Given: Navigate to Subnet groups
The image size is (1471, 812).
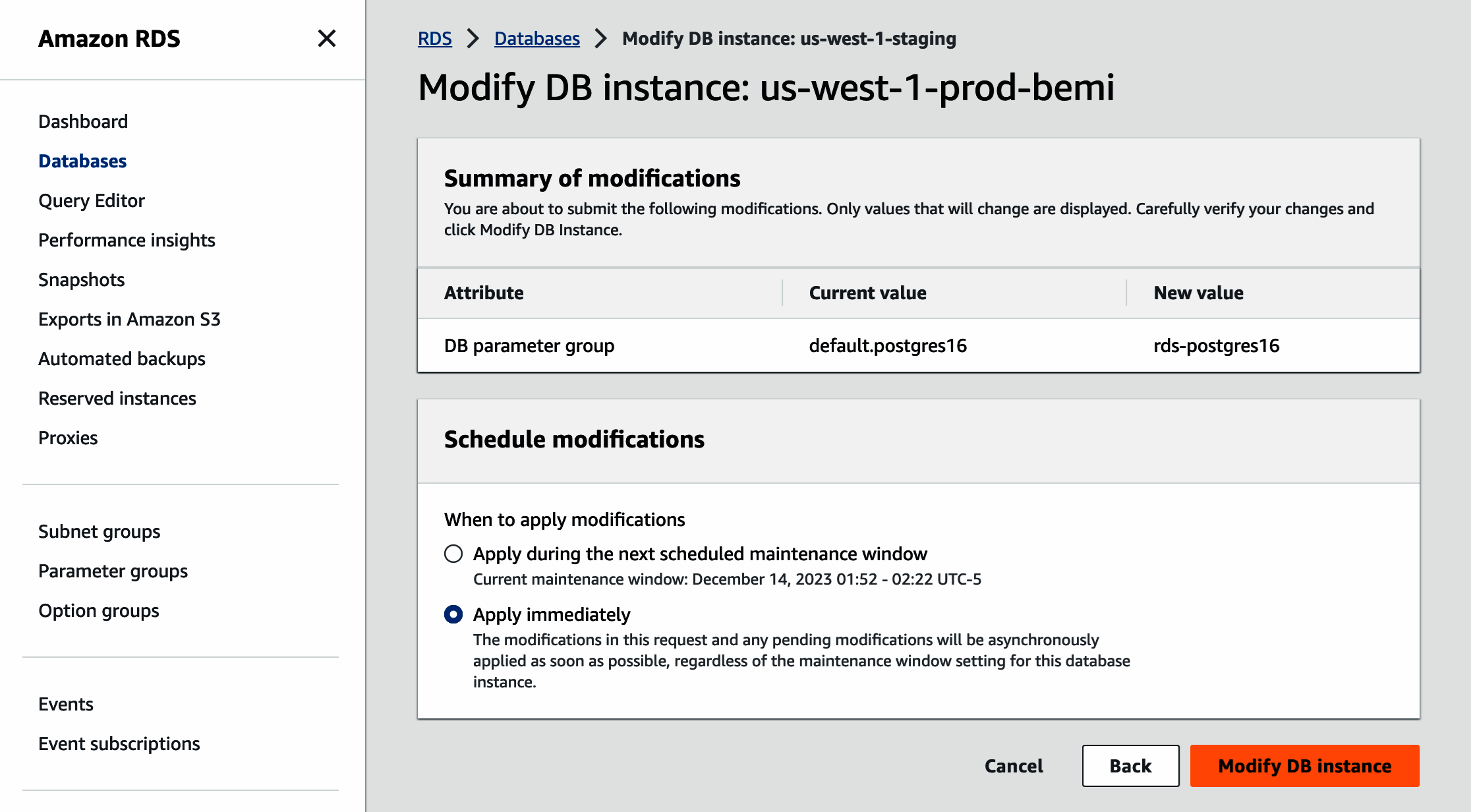Looking at the screenshot, I should [99, 531].
